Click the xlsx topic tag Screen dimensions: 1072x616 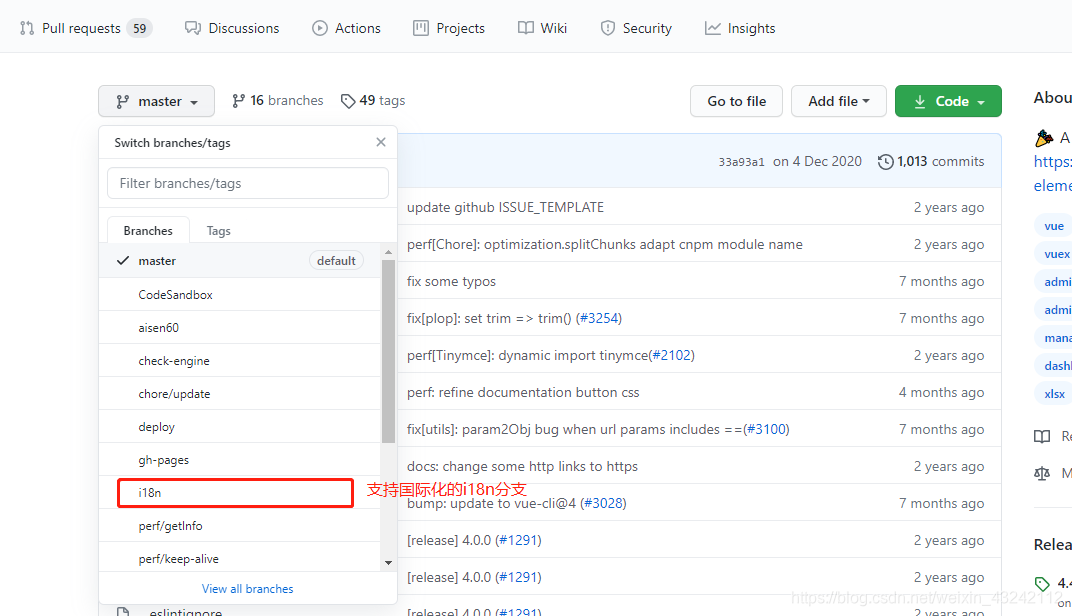click(x=1054, y=394)
